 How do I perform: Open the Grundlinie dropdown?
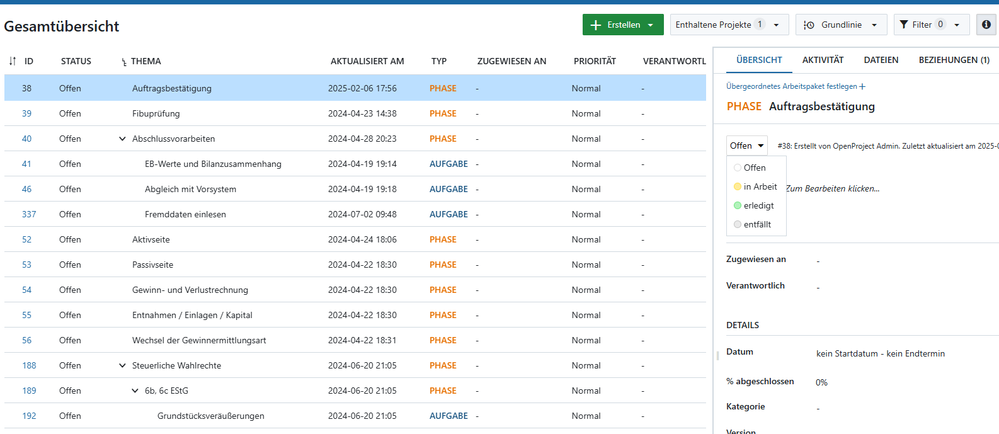click(x=841, y=25)
